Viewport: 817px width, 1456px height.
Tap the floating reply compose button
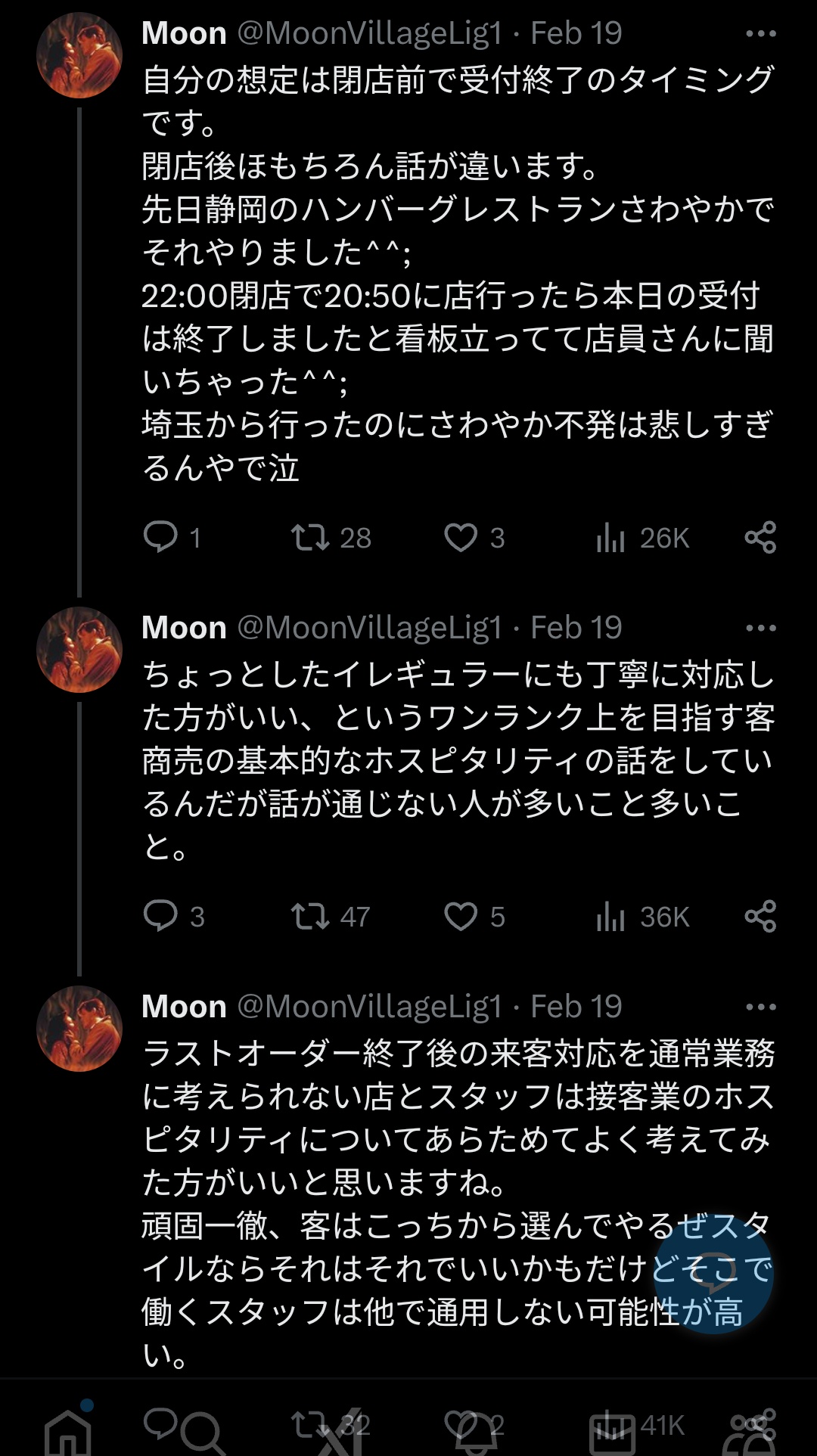pos(713,1274)
